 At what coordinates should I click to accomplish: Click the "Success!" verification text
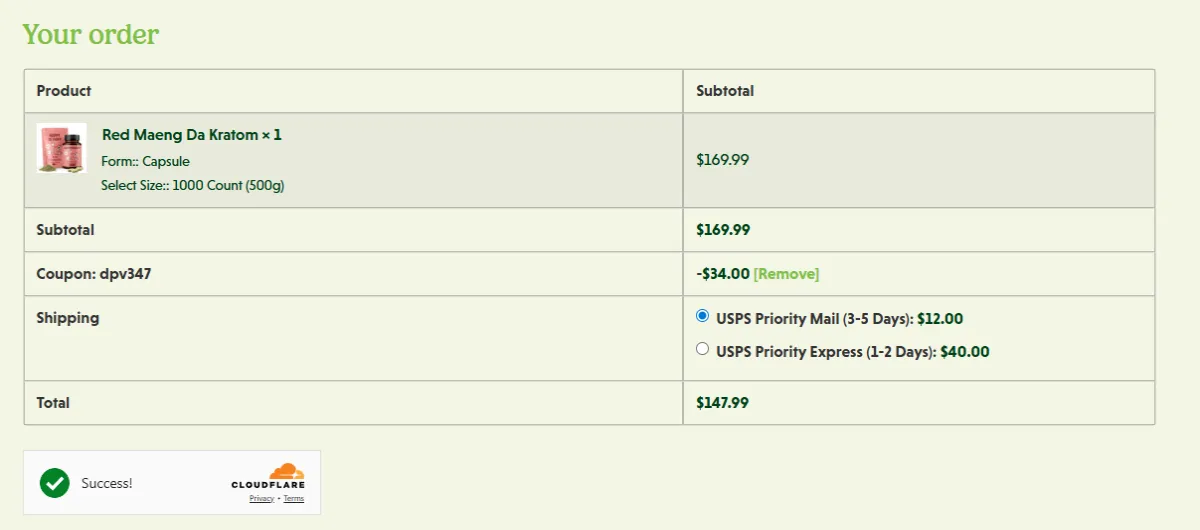click(107, 483)
